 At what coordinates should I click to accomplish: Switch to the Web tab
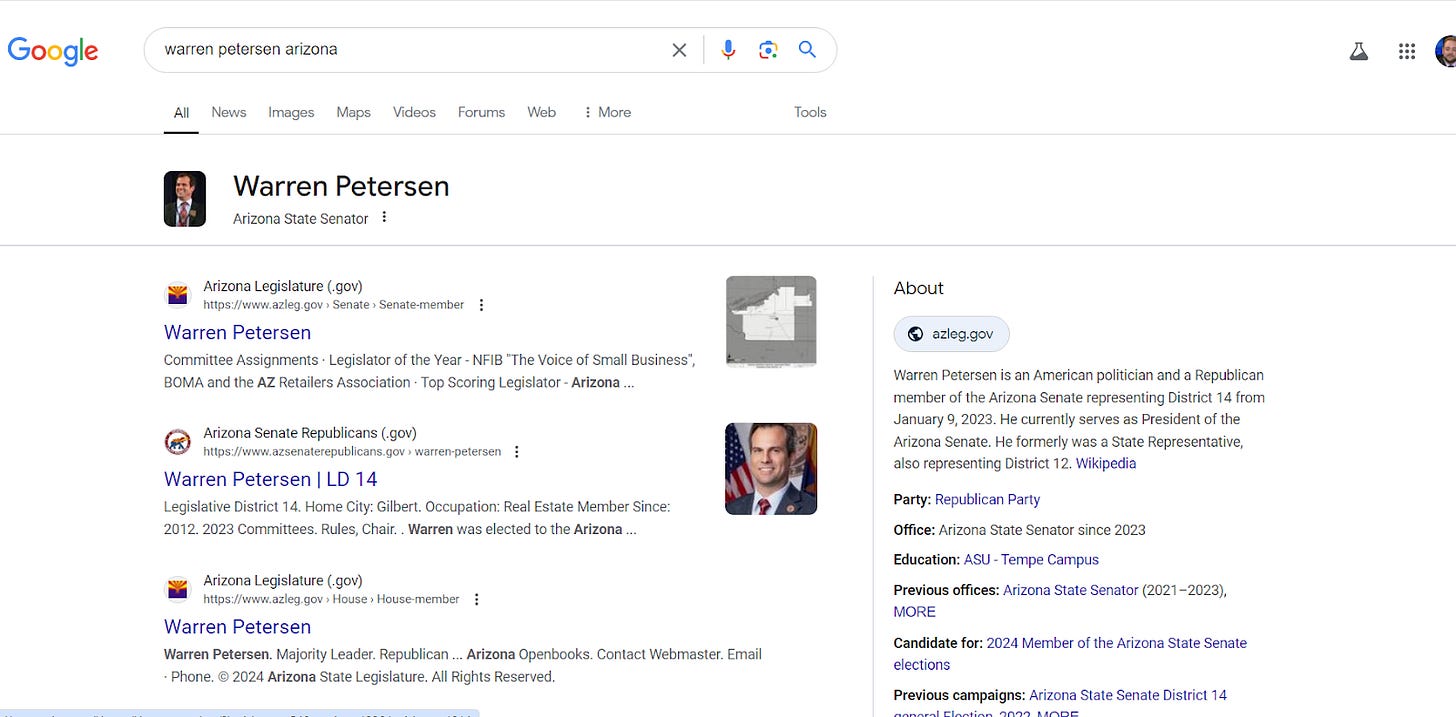(541, 112)
